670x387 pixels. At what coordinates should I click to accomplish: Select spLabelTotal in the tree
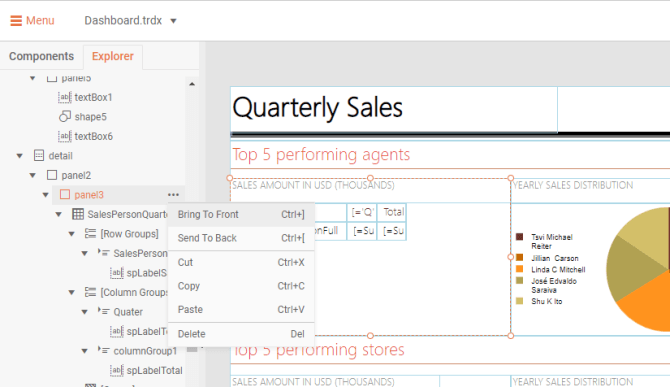[x=154, y=371]
